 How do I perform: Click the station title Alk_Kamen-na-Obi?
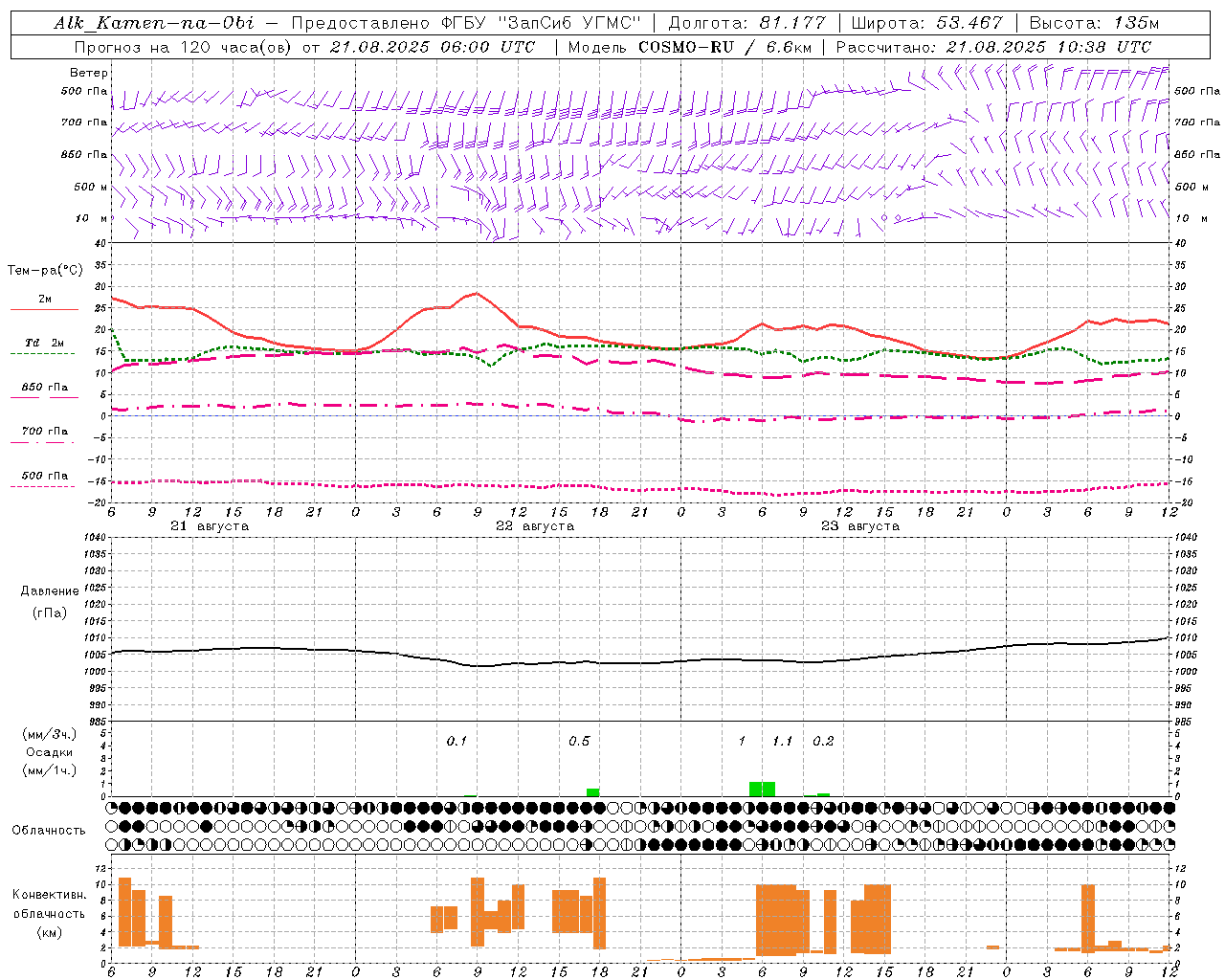pos(154,23)
